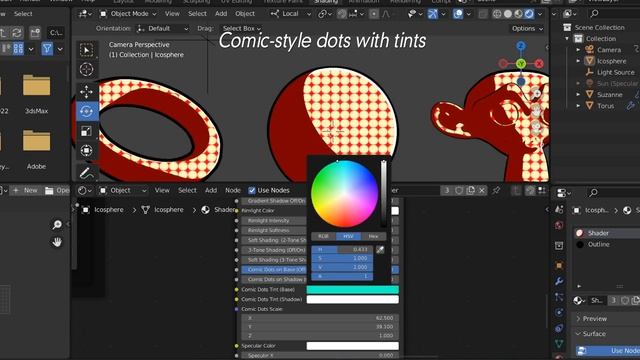Click the blue Z axis gizmo handle
The image size is (640, 360).
tap(521, 46)
